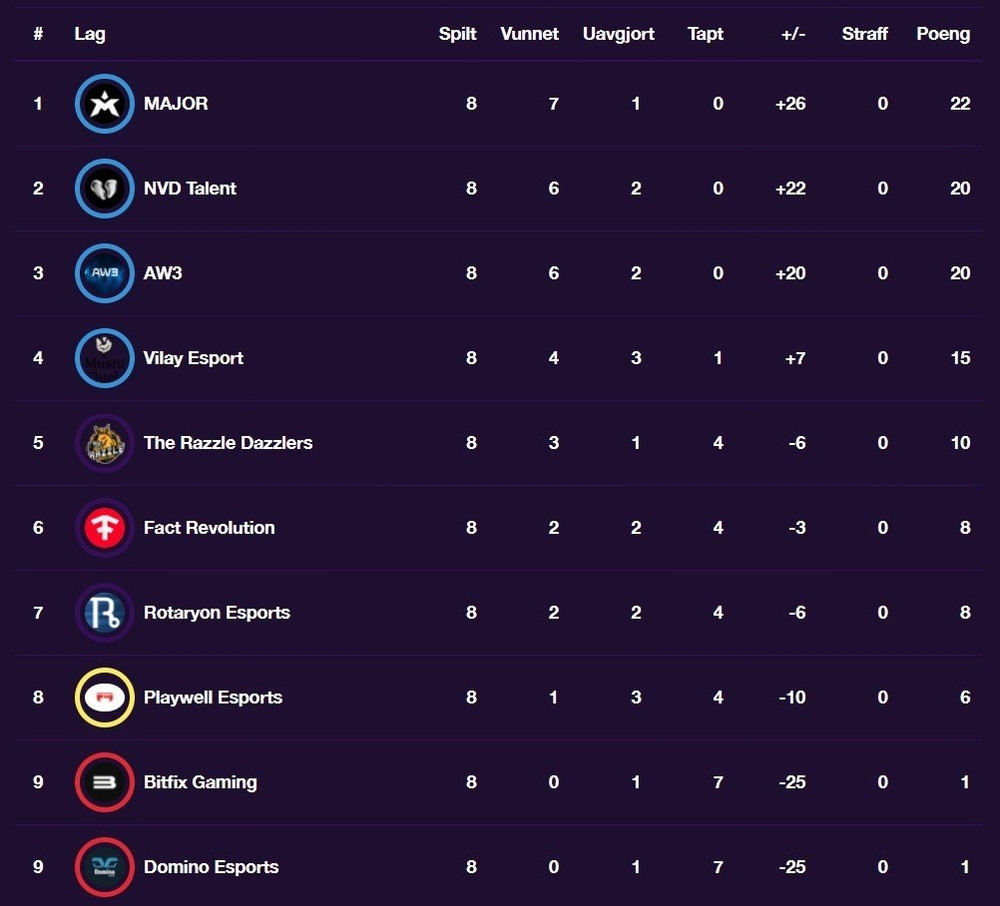Click the Domino Esports logo
This screenshot has width=1000, height=906.
105,867
